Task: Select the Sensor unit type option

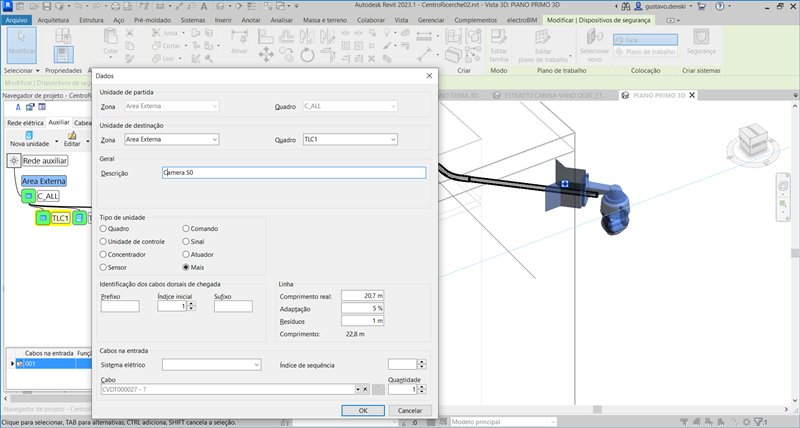Action: [x=103, y=268]
